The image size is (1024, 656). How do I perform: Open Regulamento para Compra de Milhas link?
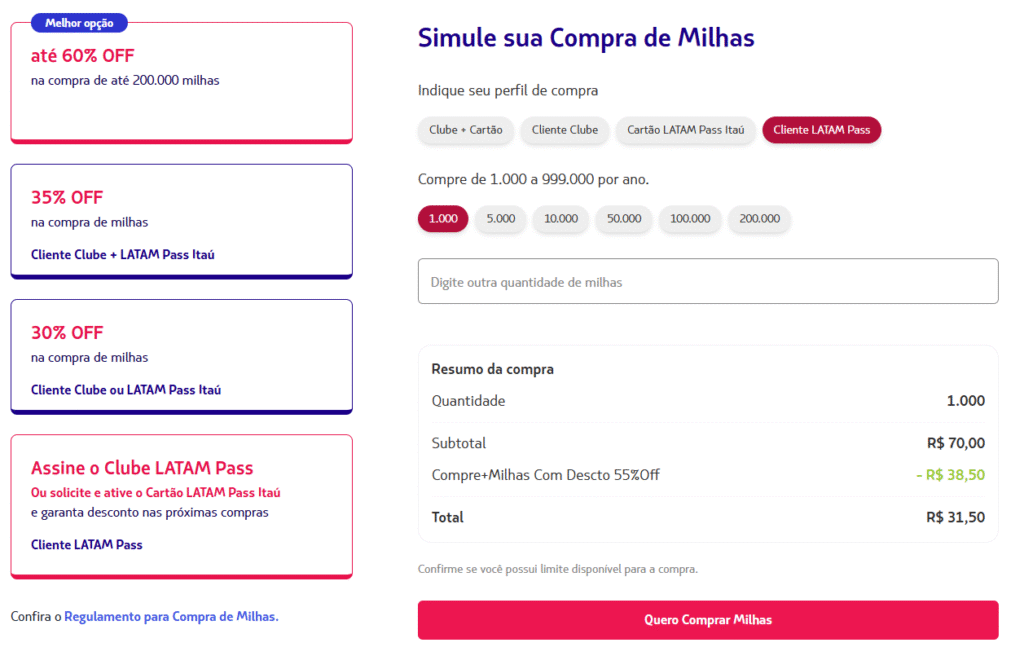(171, 617)
